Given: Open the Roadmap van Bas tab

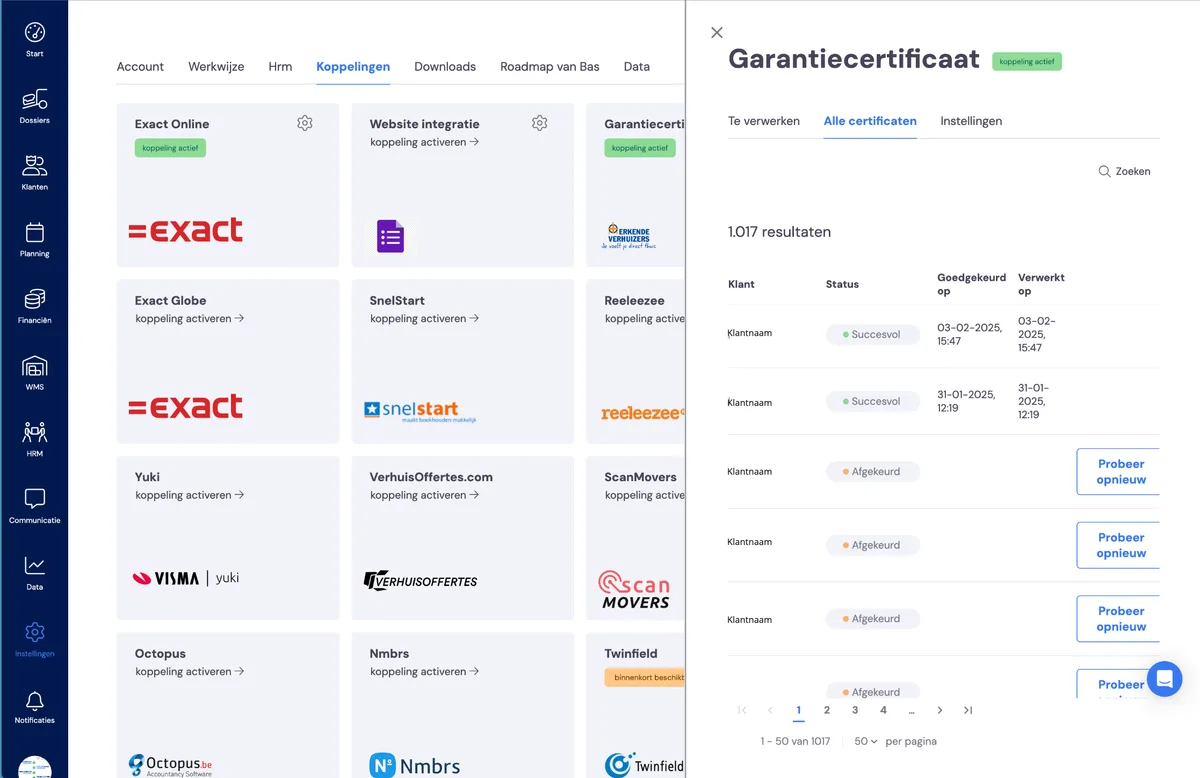Looking at the screenshot, I should [550, 67].
